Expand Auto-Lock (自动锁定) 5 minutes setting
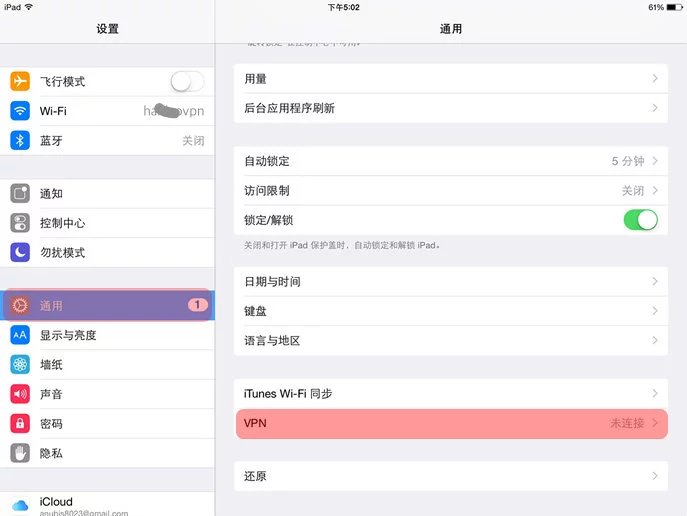Screen dimensions: 687x516 pyautogui.click(x=450, y=161)
